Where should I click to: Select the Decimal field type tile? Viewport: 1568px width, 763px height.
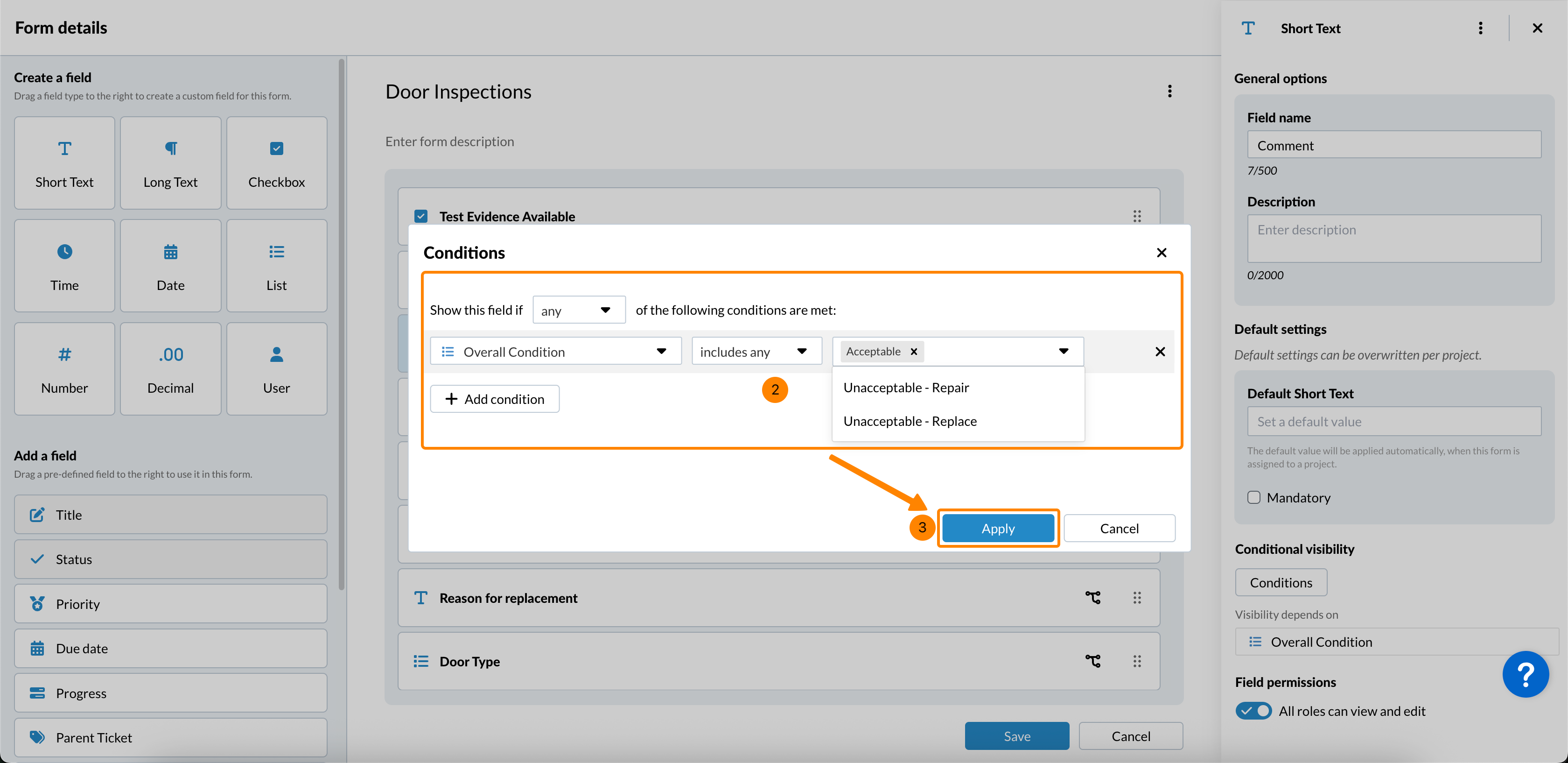pyautogui.click(x=170, y=369)
